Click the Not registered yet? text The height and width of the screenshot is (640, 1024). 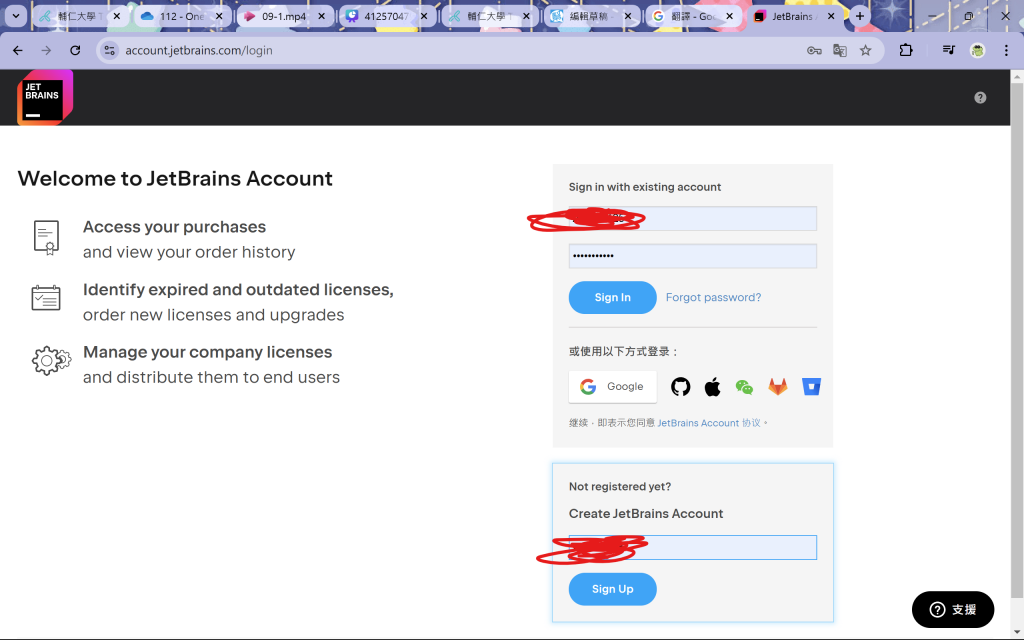coord(620,487)
